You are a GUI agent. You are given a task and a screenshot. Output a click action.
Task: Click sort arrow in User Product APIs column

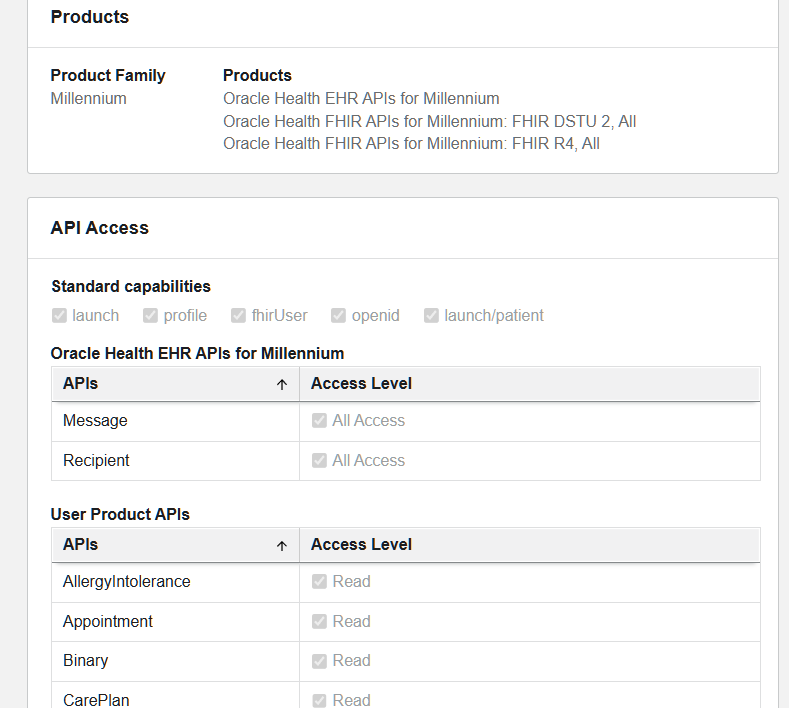282,546
